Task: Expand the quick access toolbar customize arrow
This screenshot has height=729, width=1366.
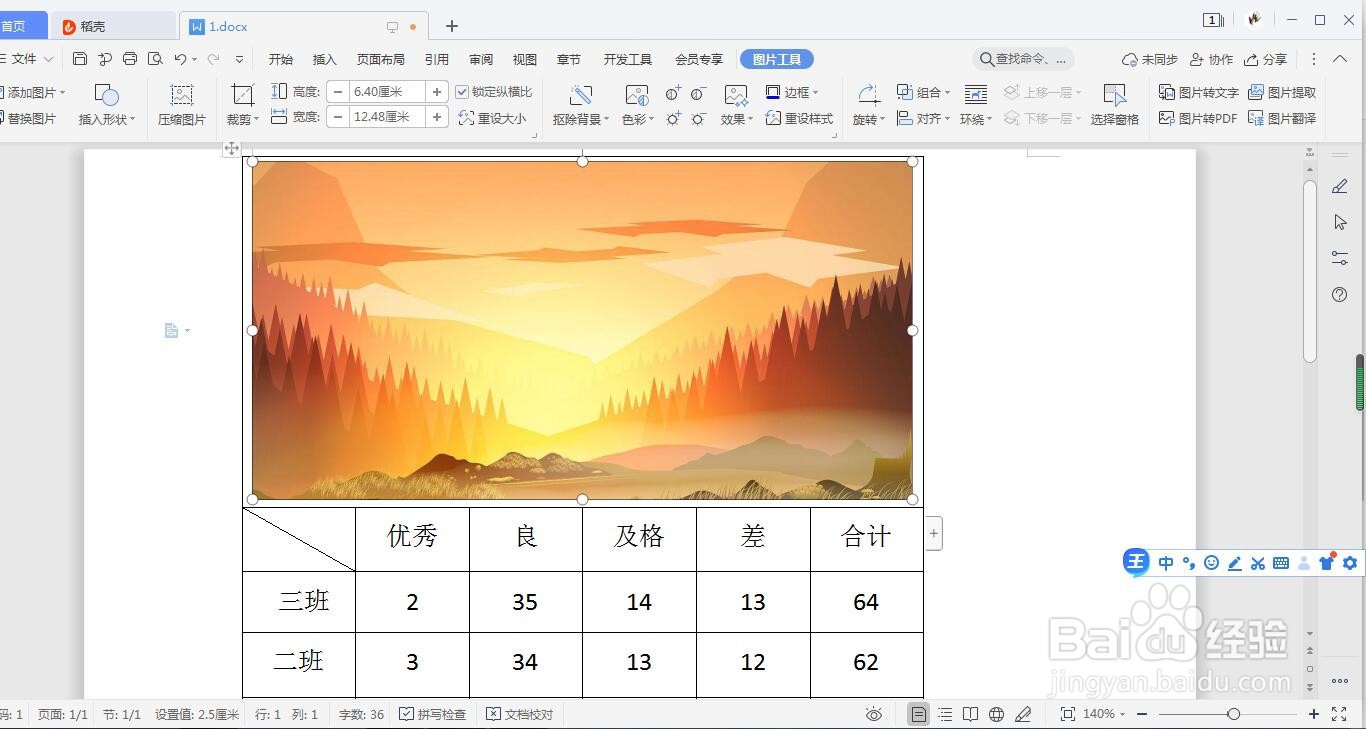Action: (x=240, y=59)
